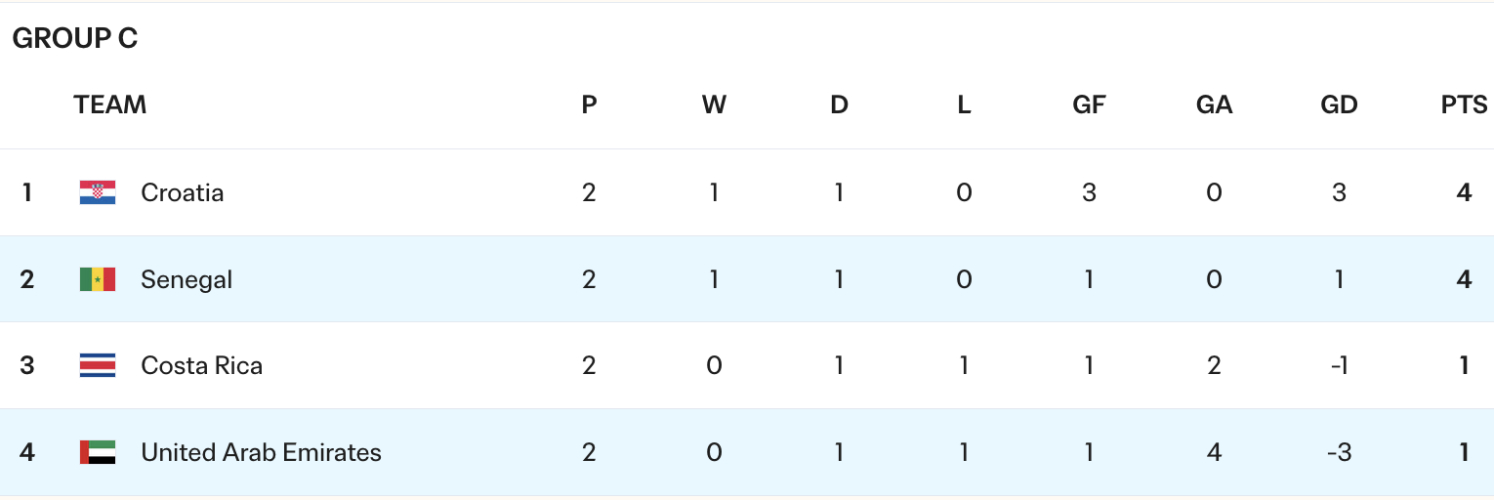Viewport: 1494px width, 500px height.
Task: Click the United Arab Emirates flag
Action: click(x=98, y=453)
